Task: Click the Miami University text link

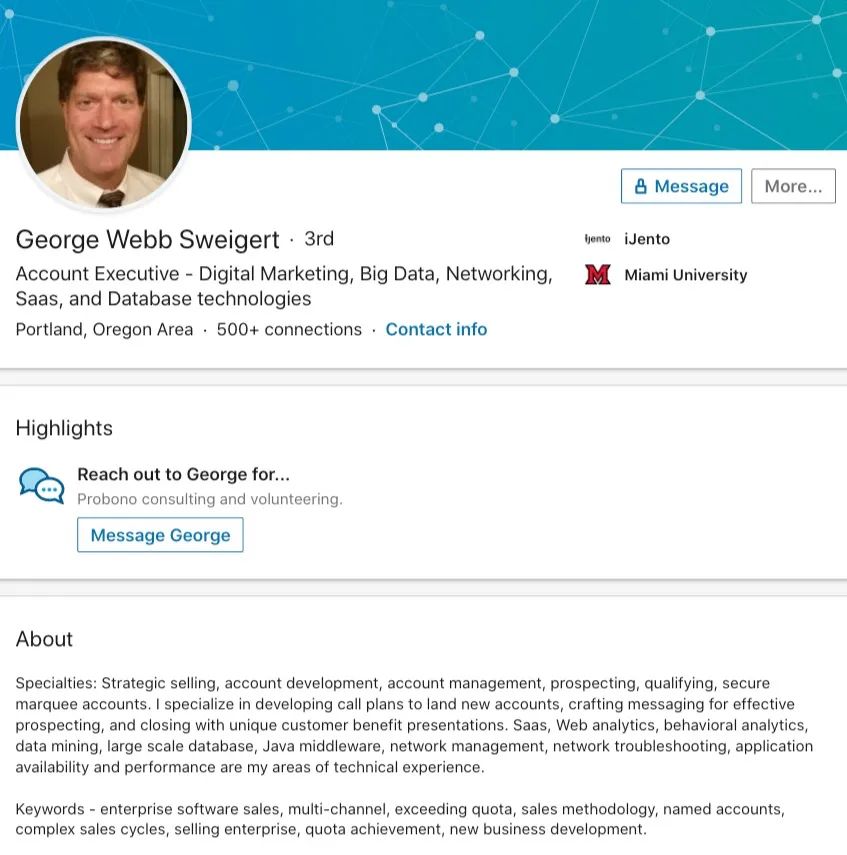Action: [686, 275]
